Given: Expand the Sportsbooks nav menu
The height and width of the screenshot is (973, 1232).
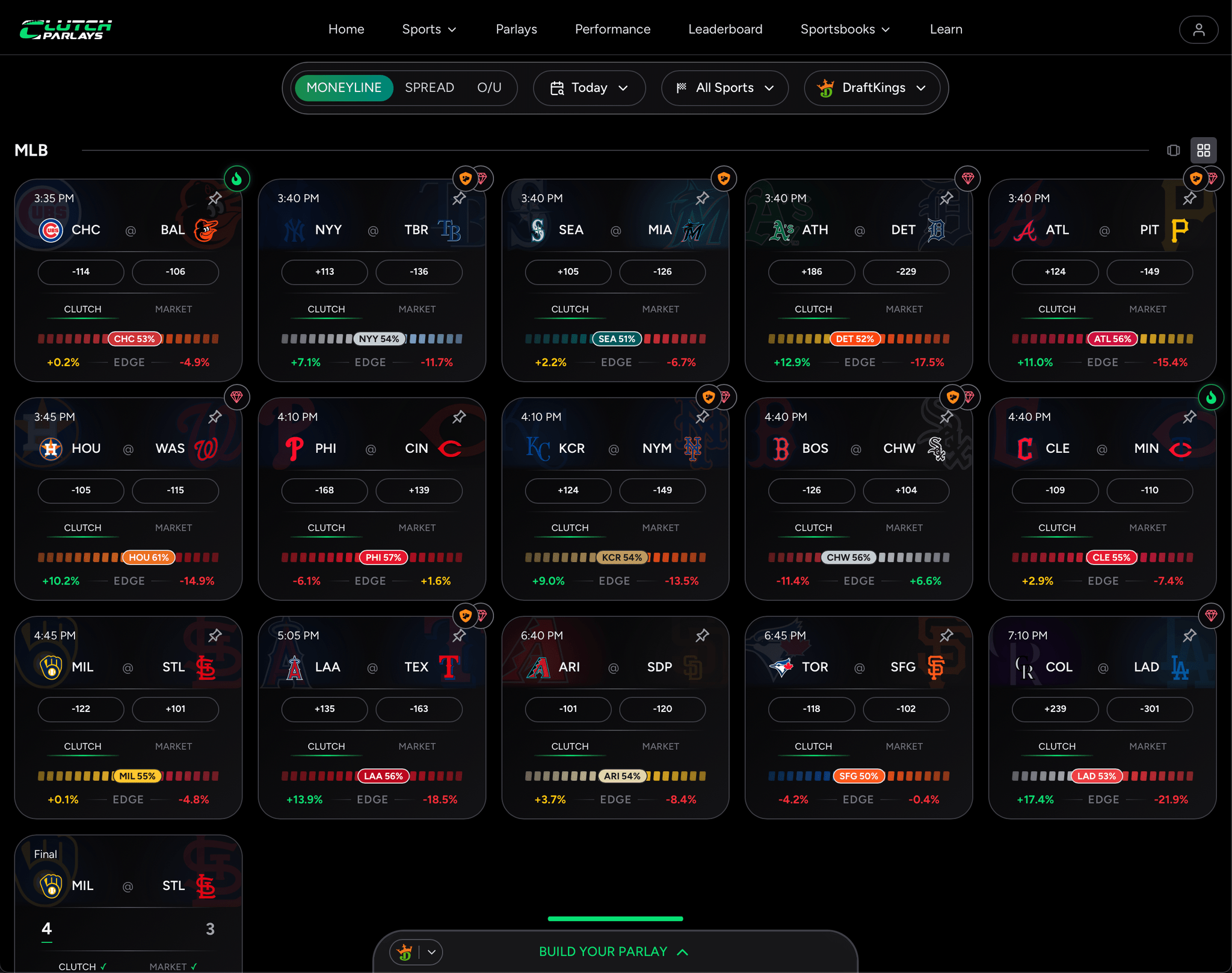Looking at the screenshot, I should [845, 29].
